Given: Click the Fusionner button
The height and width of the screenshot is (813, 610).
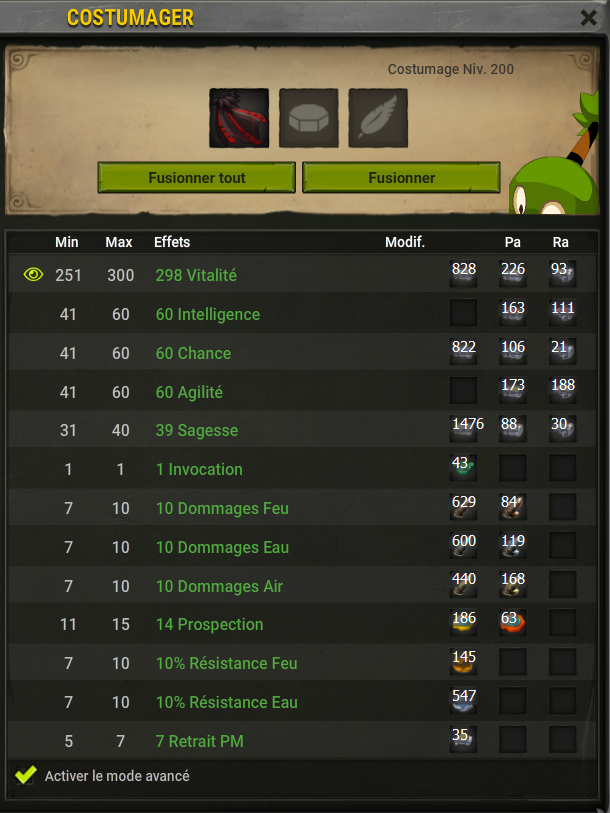Looking at the screenshot, I should (x=401, y=177).
